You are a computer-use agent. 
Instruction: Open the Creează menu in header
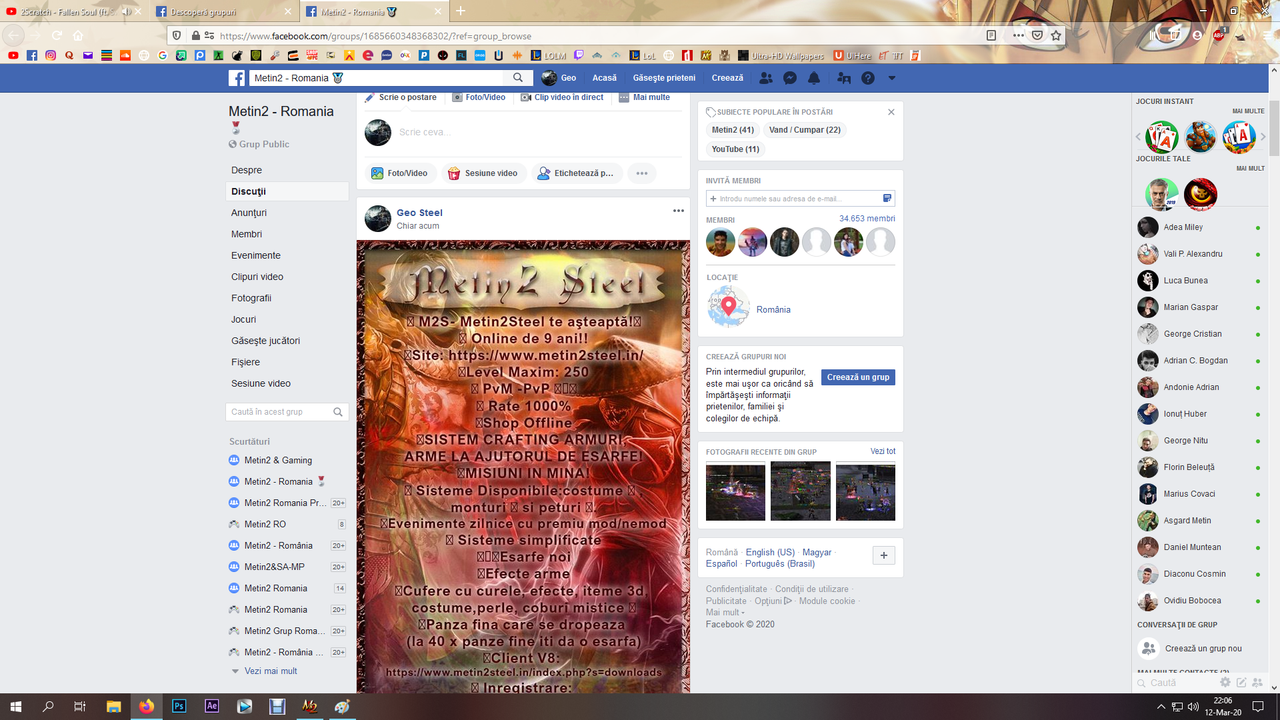coord(728,78)
